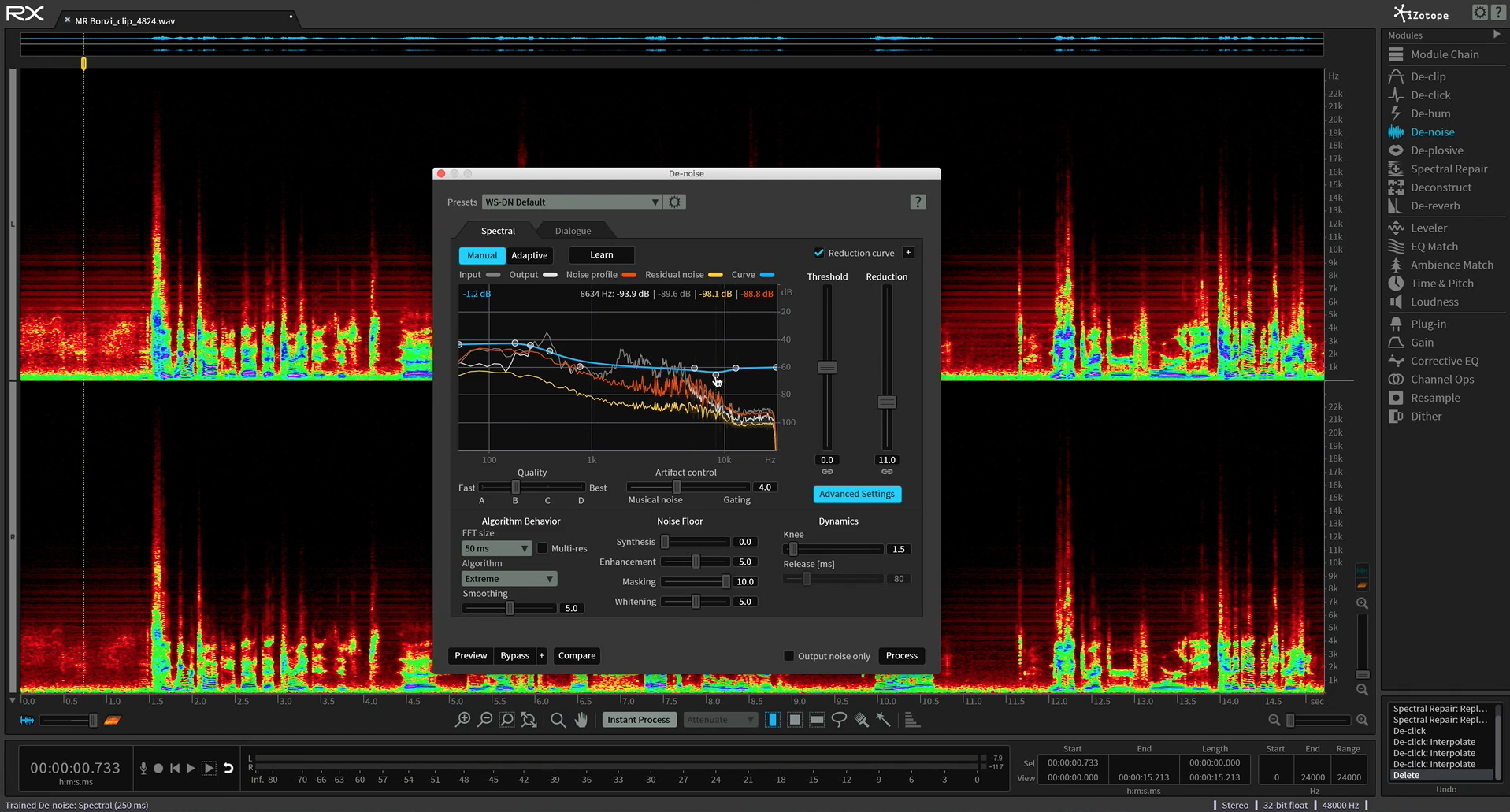Enable the Multi-res checkbox
The width and height of the screenshot is (1510, 812).
[x=543, y=548]
